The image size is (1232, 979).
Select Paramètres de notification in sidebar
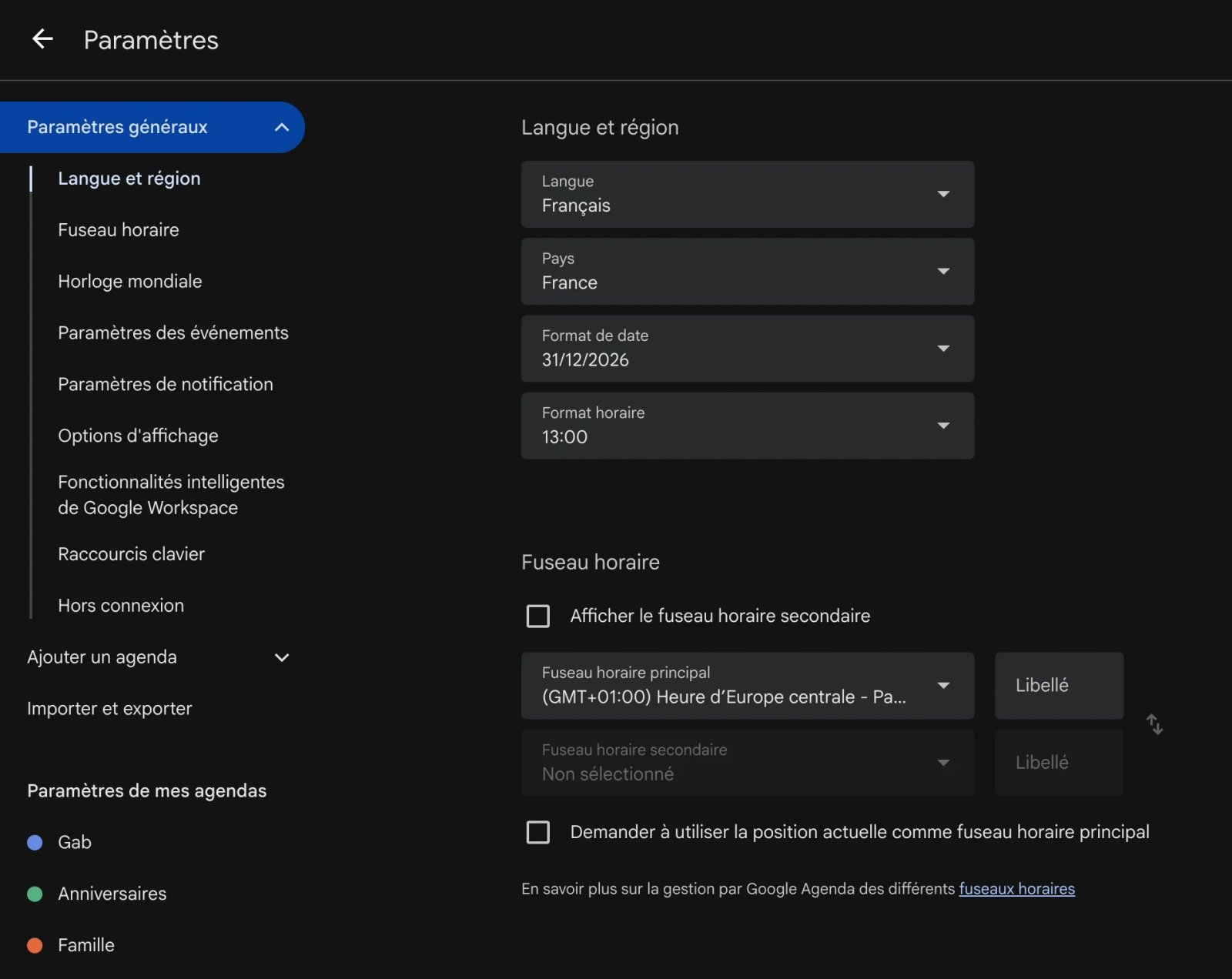click(x=165, y=384)
